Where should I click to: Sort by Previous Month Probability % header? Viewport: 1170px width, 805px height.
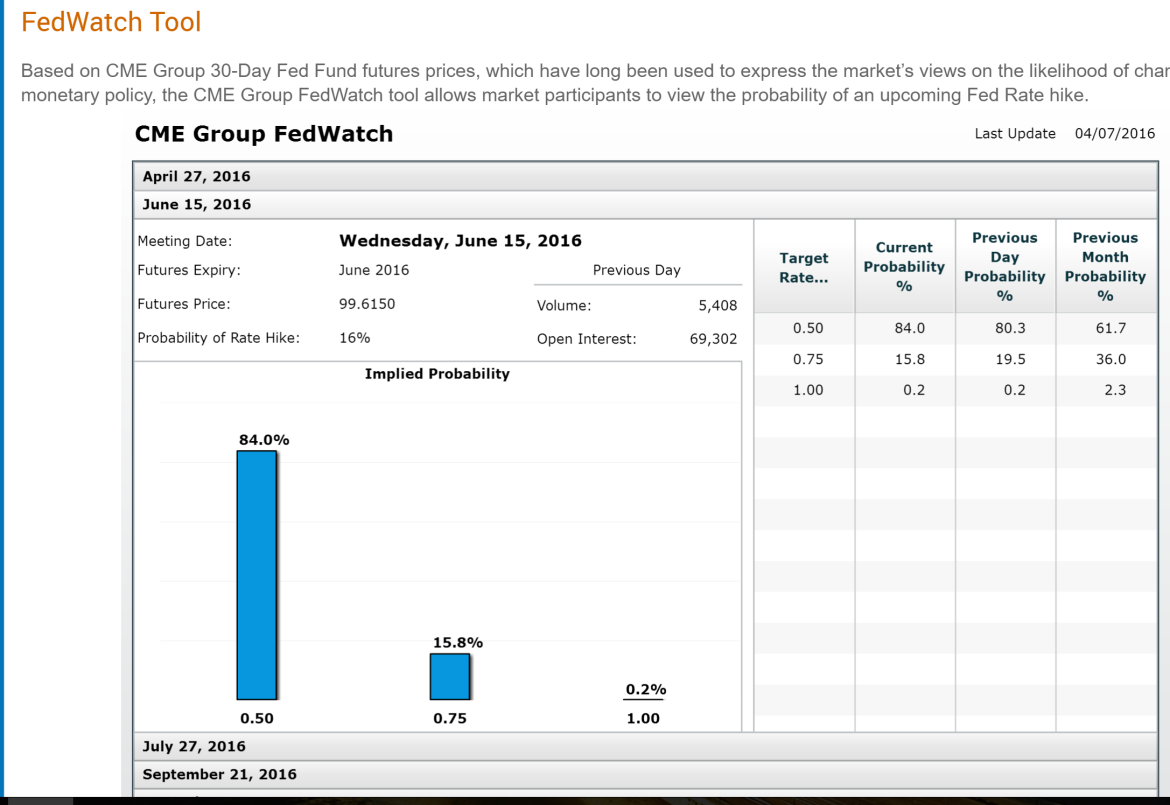[x=1106, y=267]
